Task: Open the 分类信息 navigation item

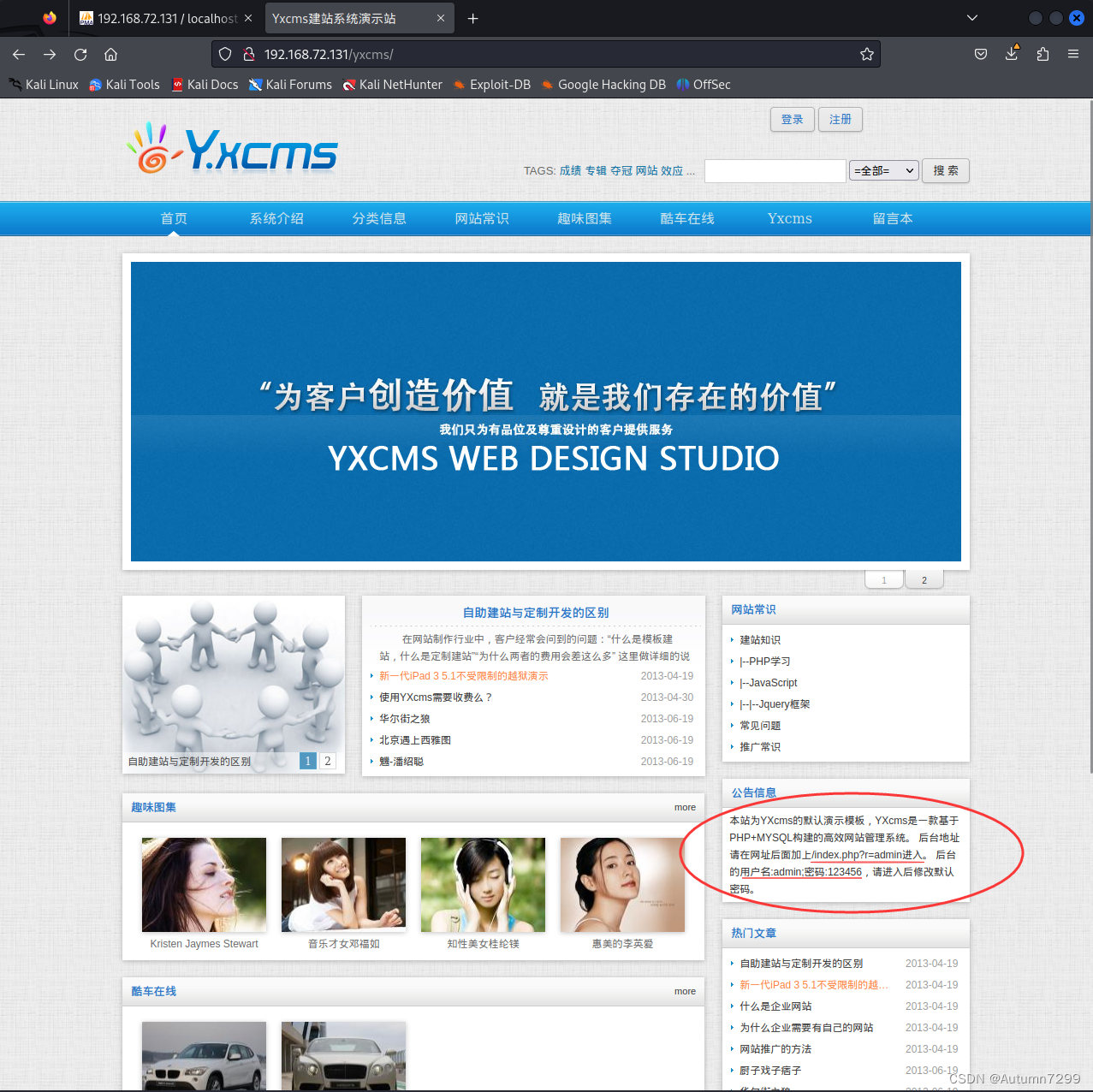Action: click(379, 218)
